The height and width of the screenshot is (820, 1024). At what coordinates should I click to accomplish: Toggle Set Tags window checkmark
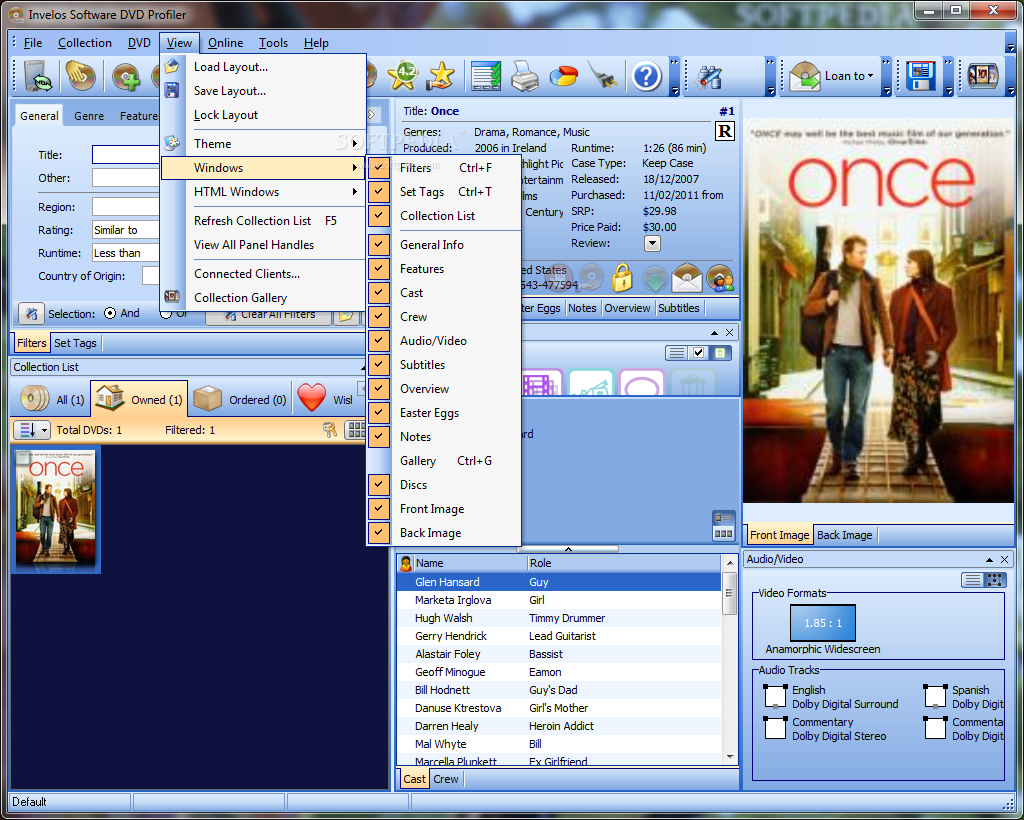[x=379, y=191]
